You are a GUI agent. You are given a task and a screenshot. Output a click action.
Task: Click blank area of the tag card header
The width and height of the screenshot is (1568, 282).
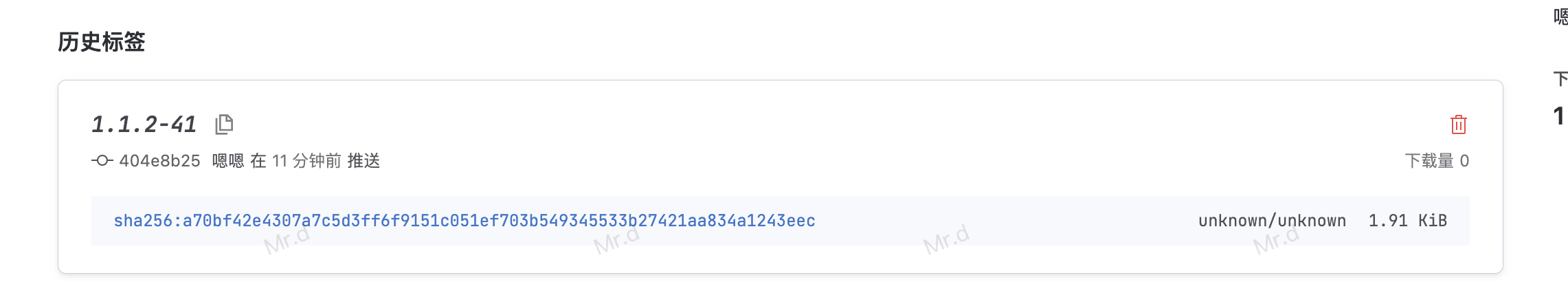825,124
